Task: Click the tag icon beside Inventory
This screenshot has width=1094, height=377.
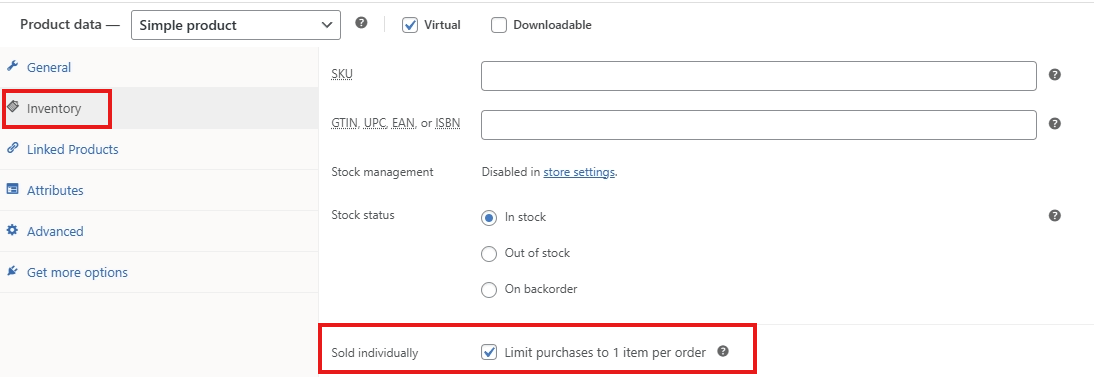Action: [x=12, y=108]
